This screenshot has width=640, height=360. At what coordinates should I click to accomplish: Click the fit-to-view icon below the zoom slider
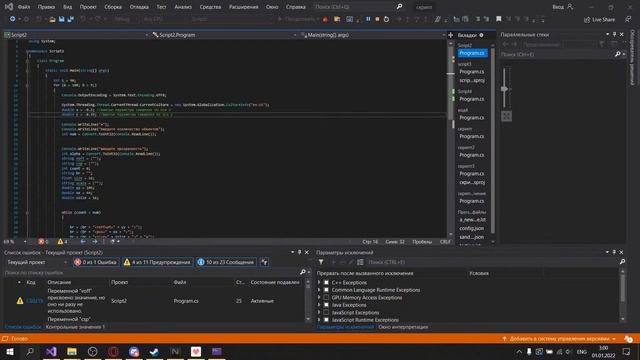coord(506,116)
